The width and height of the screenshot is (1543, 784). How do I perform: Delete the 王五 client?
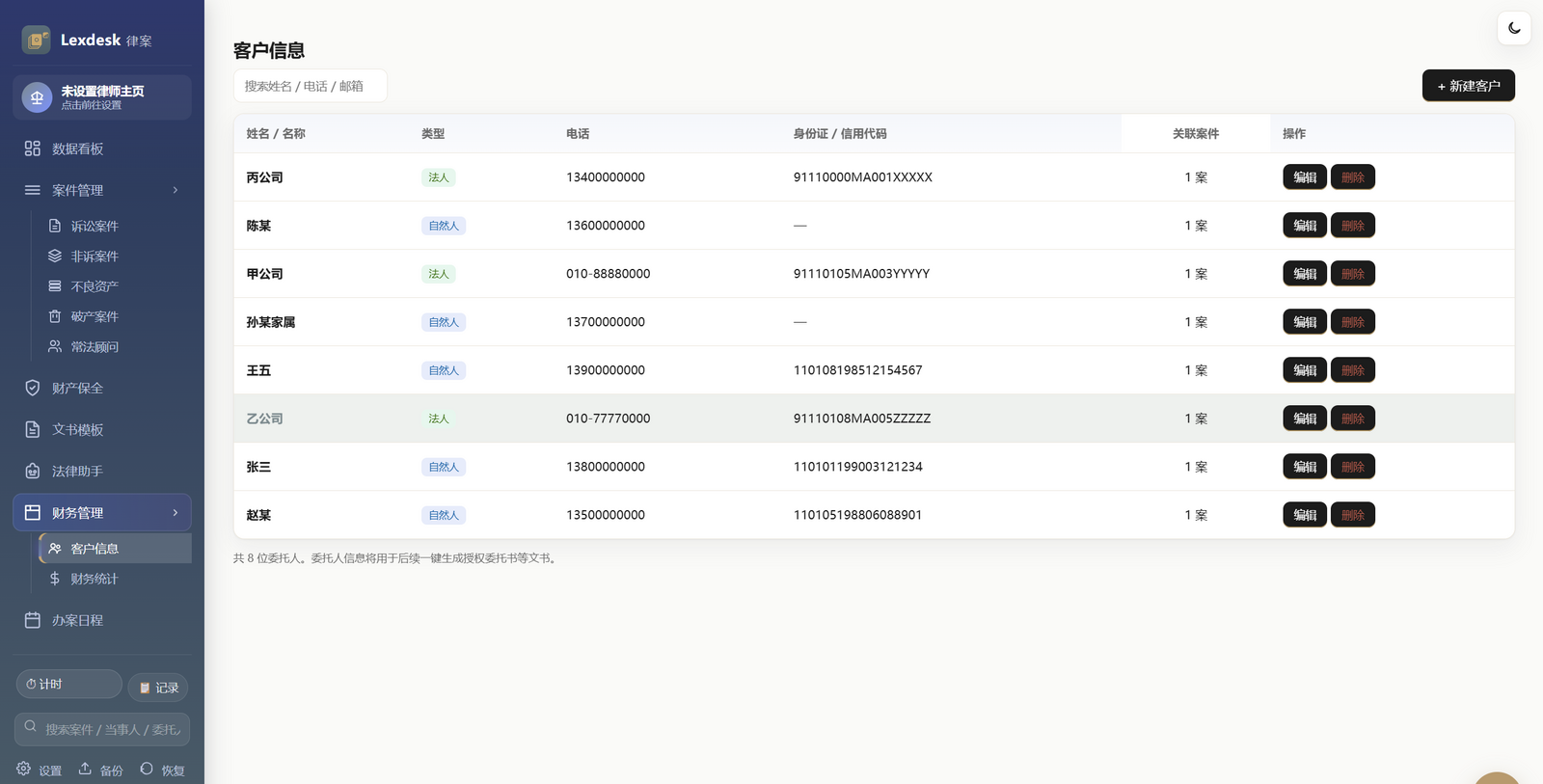click(x=1353, y=370)
